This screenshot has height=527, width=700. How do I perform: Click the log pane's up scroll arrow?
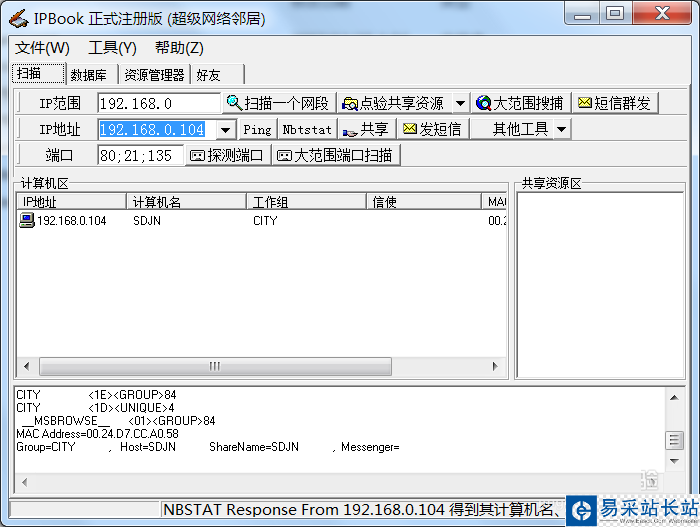675,397
